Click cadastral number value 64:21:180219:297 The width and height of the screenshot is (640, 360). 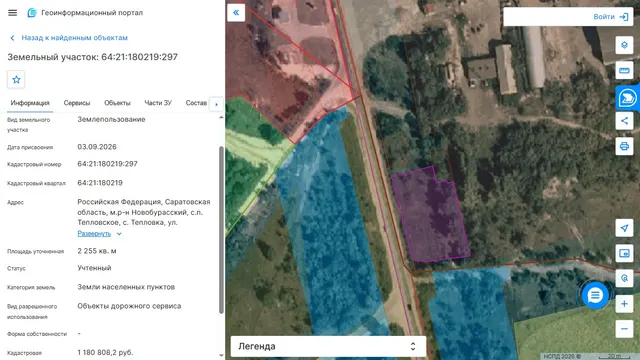(x=107, y=164)
